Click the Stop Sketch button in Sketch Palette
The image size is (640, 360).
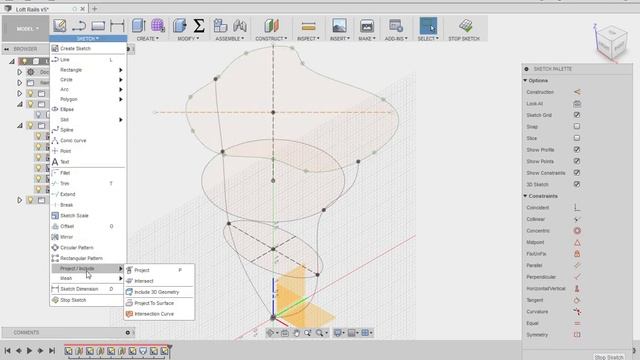(609, 357)
